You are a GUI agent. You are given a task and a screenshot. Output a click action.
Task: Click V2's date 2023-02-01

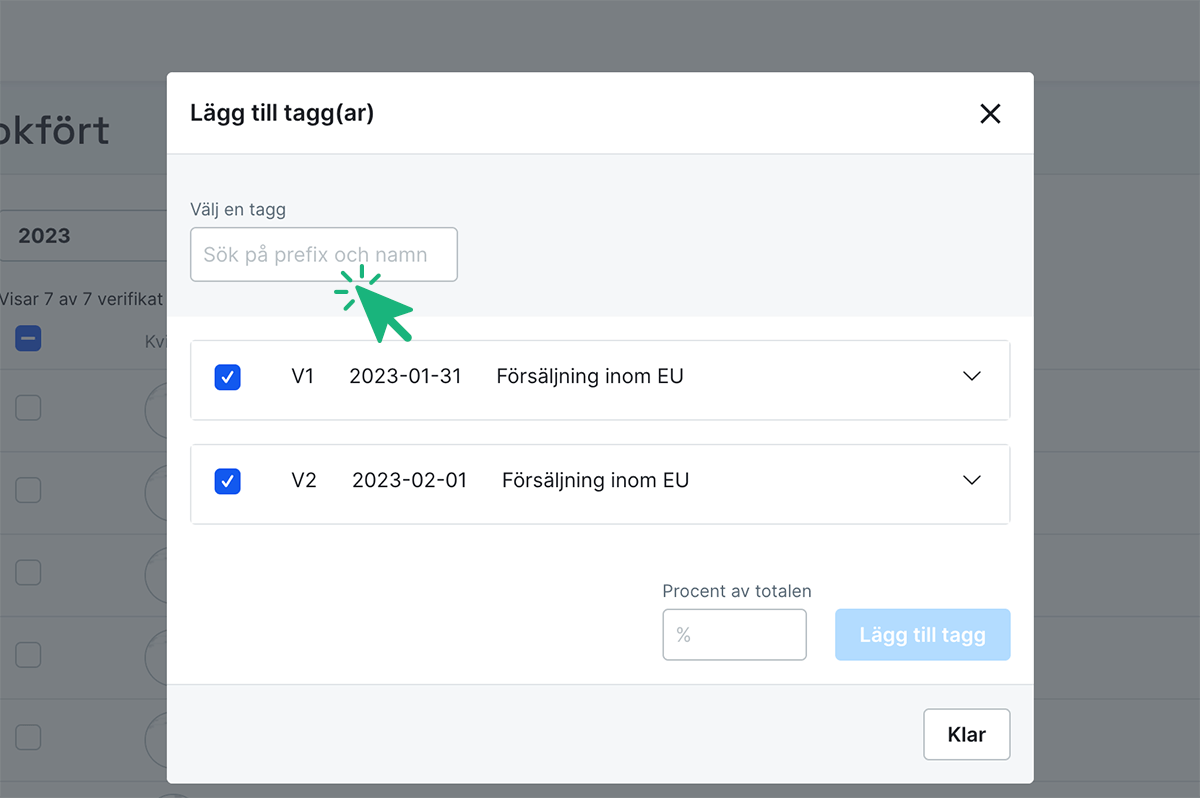click(408, 480)
